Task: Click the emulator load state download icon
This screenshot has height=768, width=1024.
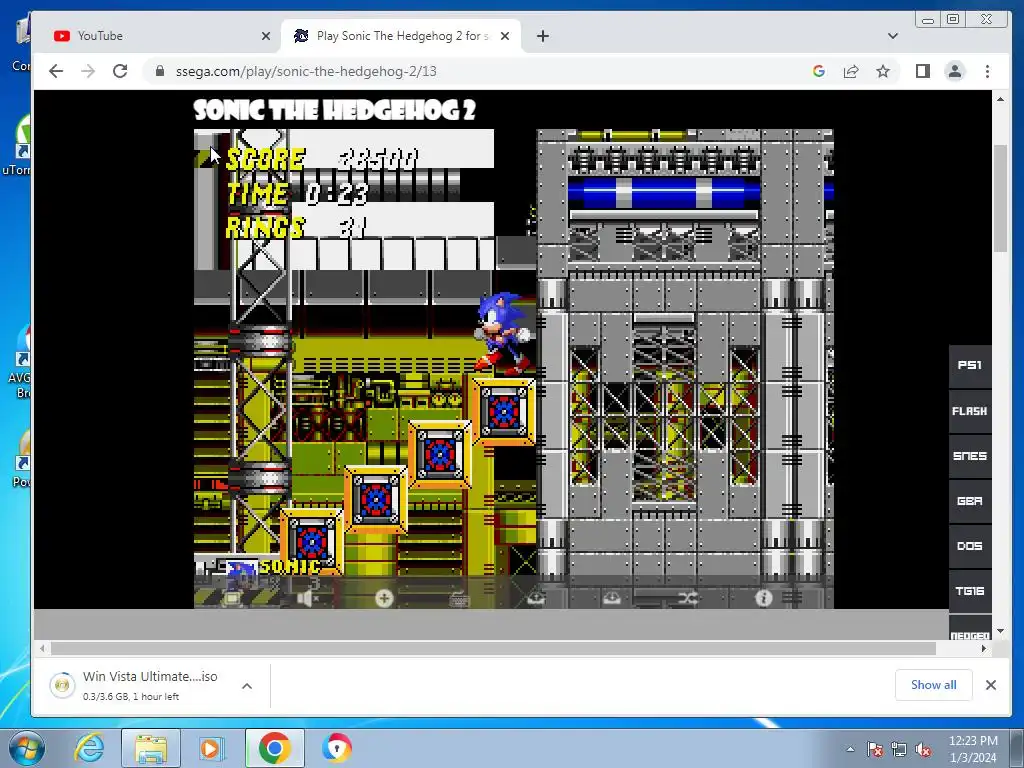Action: [612, 598]
